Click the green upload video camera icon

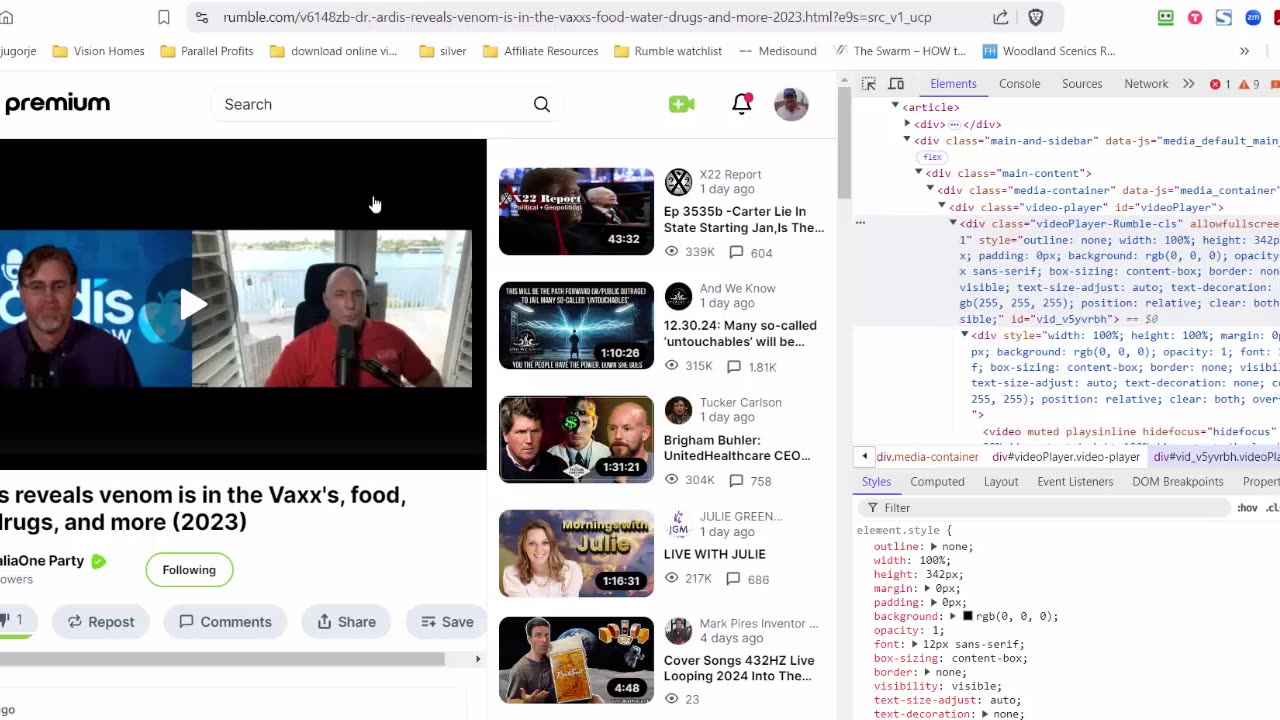[682, 104]
